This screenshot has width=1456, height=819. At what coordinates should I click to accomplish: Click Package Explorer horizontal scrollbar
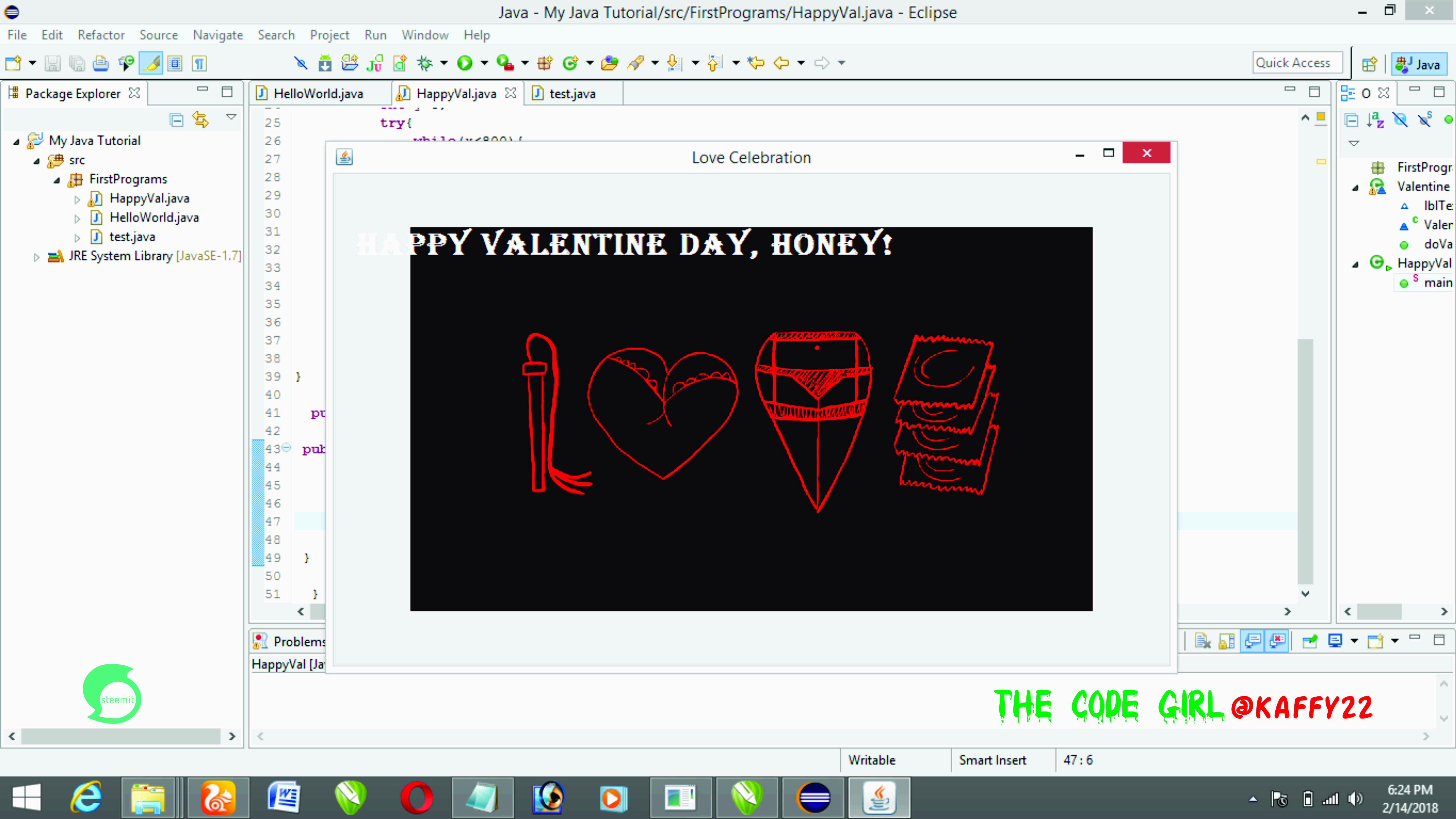pos(121,736)
